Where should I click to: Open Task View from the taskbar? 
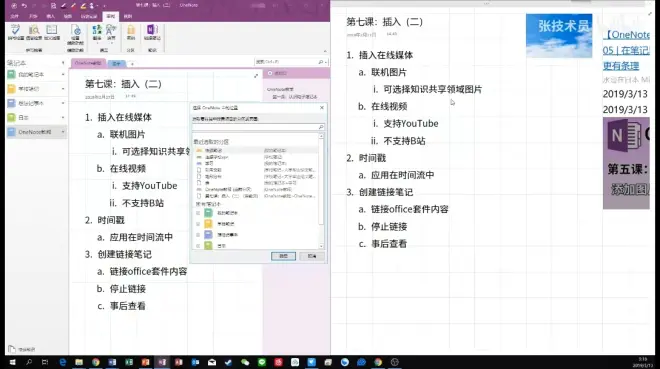[x=45, y=362]
